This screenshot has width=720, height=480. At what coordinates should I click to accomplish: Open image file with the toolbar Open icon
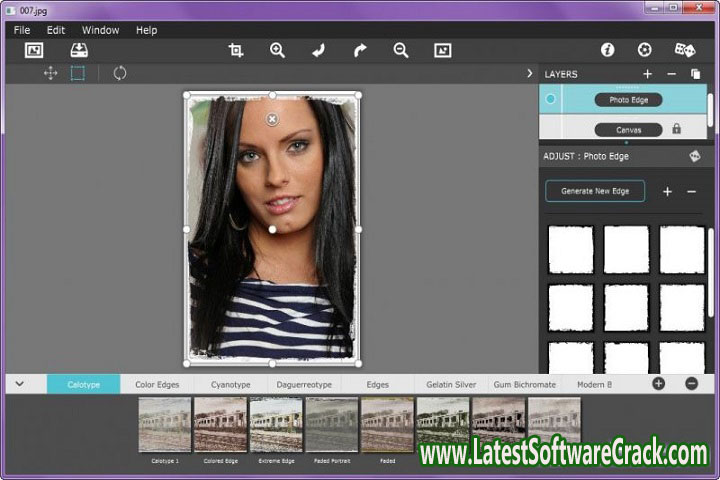point(34,50)
